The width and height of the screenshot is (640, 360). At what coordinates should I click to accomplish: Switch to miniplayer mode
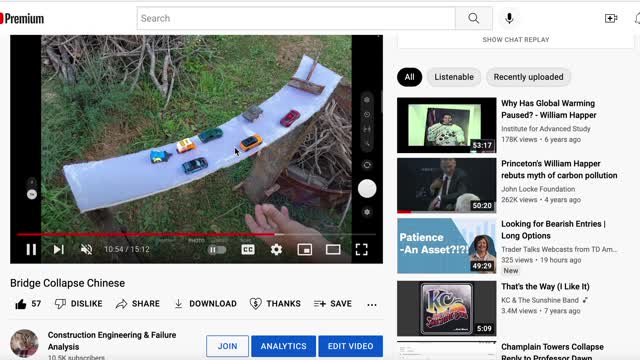(304, 249)
